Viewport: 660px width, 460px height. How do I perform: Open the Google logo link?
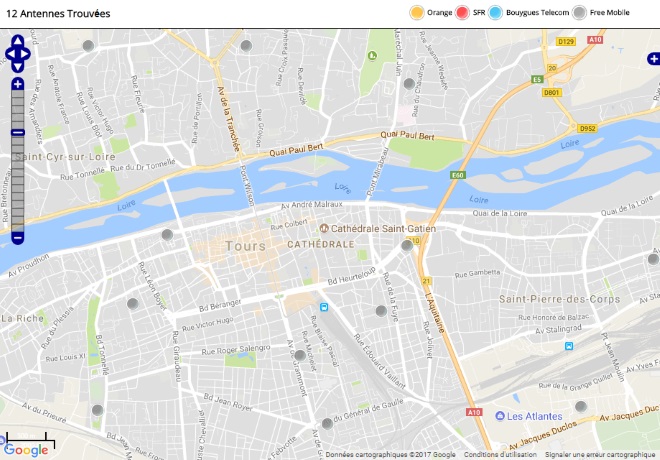click(x=26, y=450)
